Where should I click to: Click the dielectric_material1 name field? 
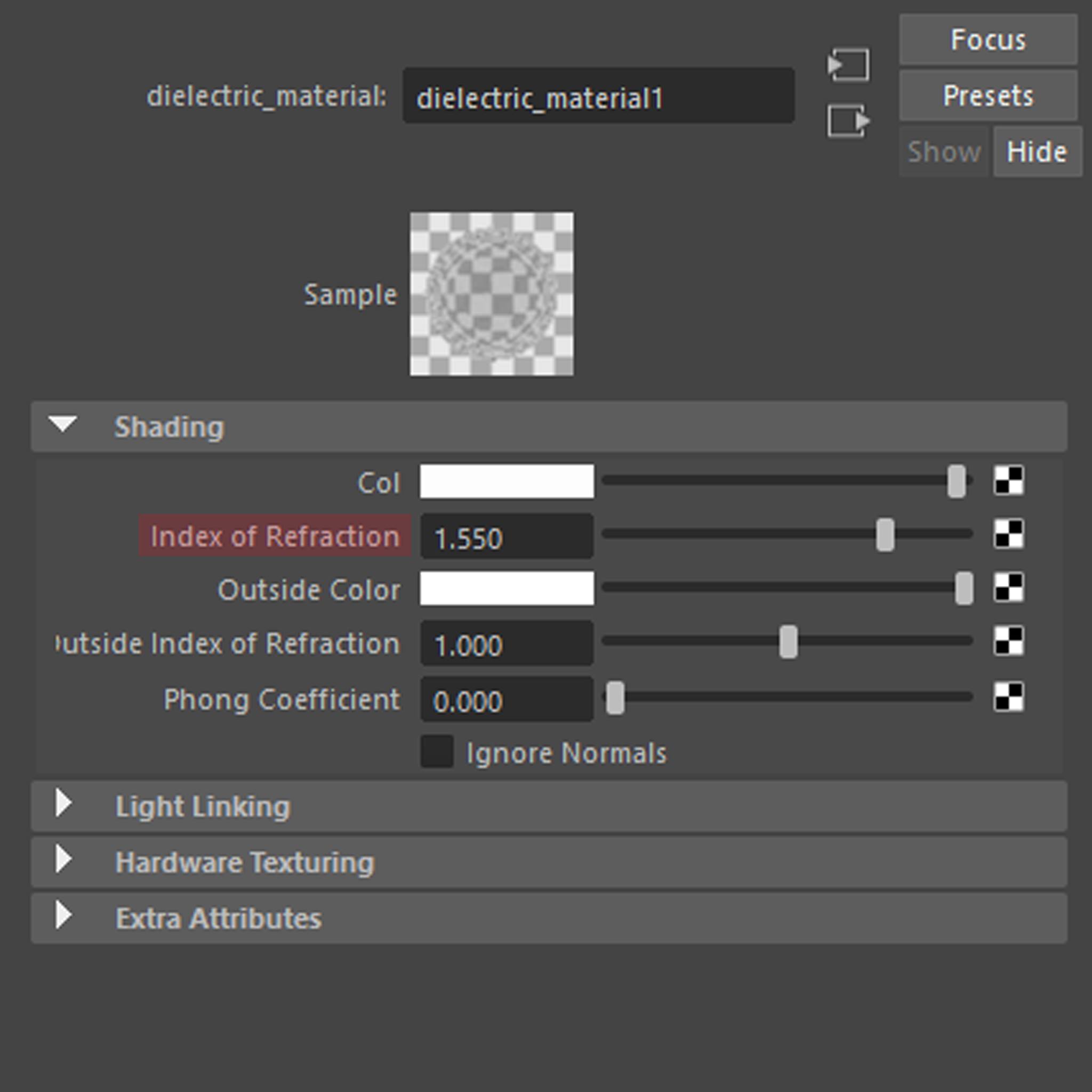tap(598, 97)
